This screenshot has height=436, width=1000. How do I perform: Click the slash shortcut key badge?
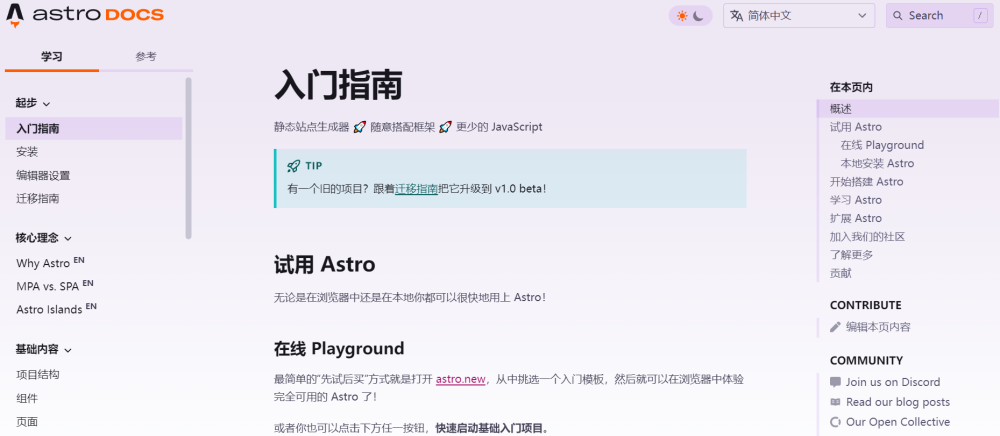980,16
